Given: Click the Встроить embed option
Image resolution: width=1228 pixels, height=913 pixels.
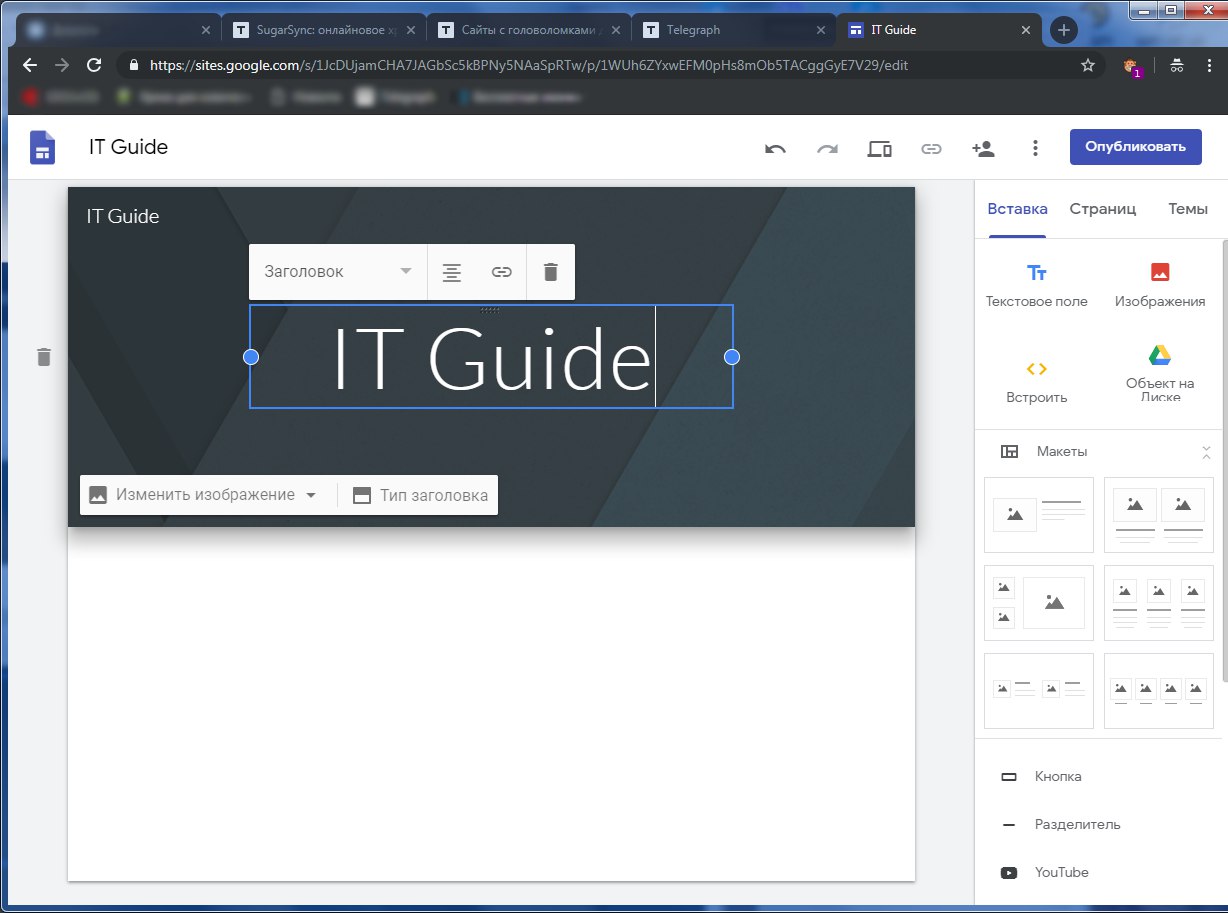Looking at the screenshot, I should [1036, 382].
